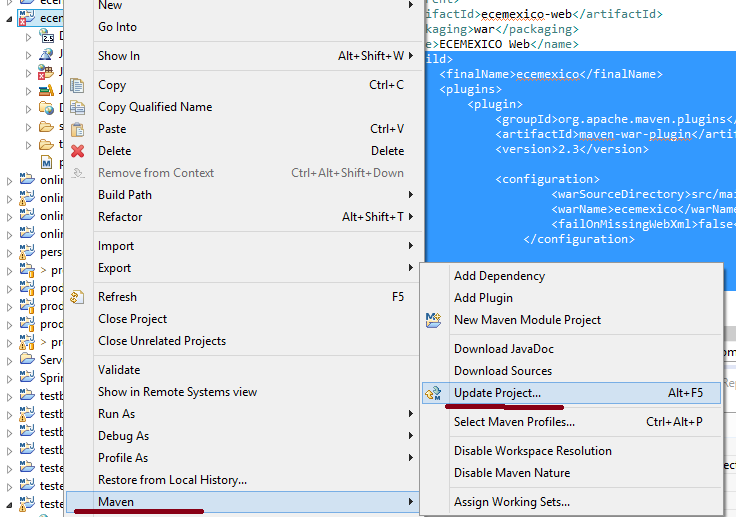736x517 pixels.
Task: Click the Build Path submenu arrow
Action: pyautogui.click(x=411, y=195)
